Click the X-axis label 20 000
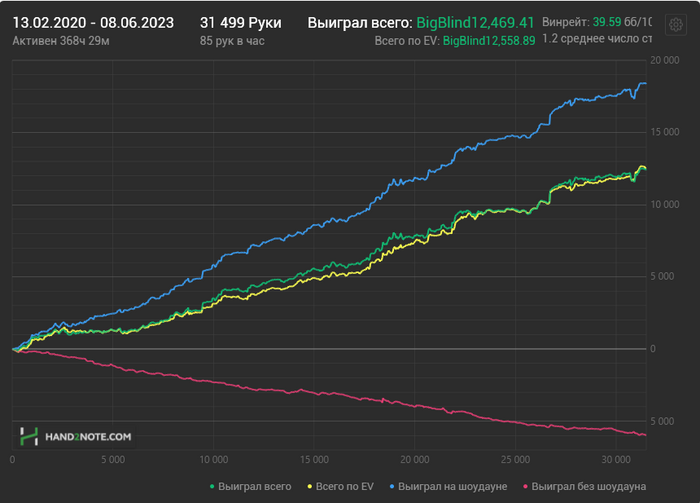700x503 pixels. [x=415, y=460]
